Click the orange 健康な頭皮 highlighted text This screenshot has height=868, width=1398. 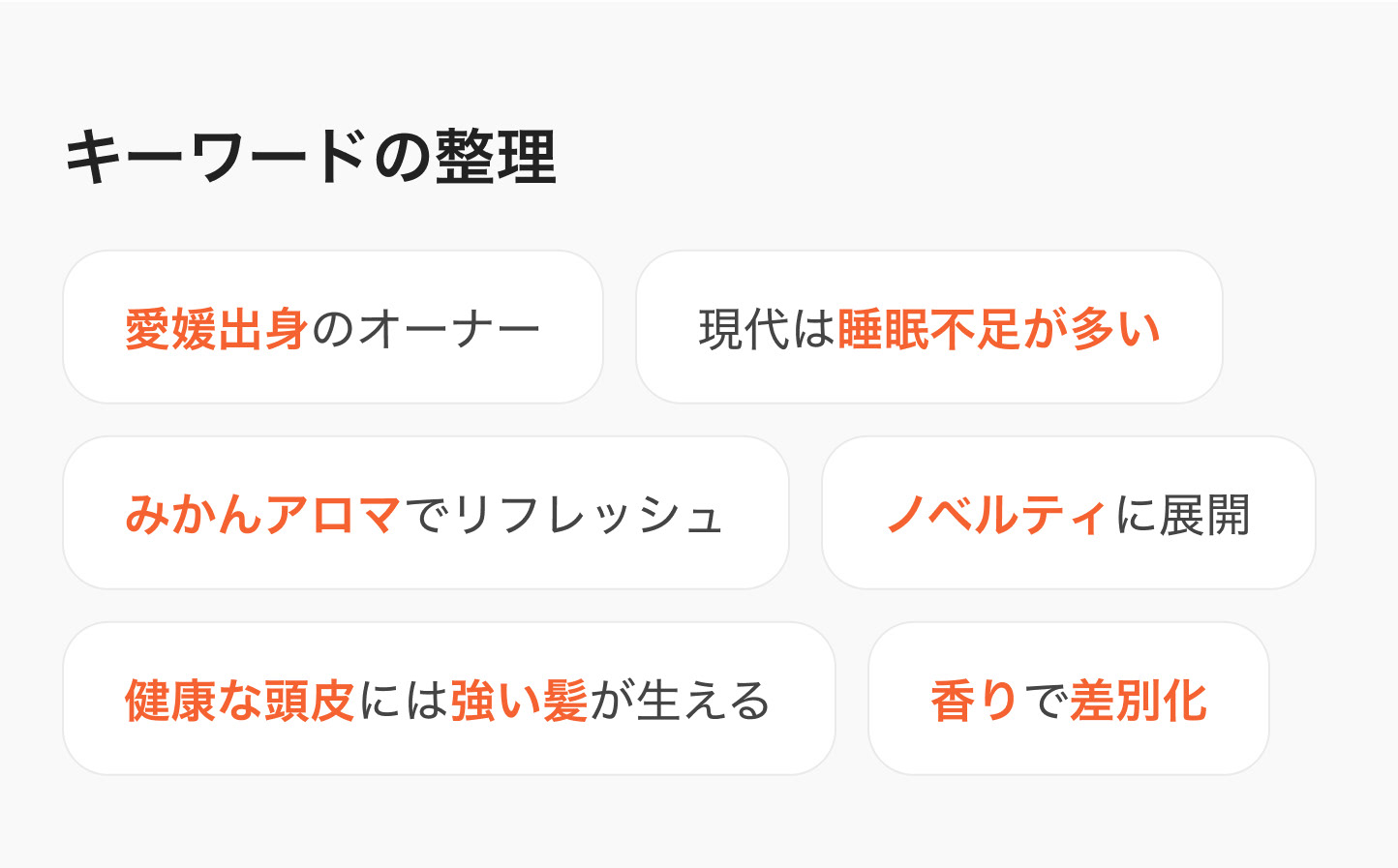pyautogui.click(x=241, y=701)
